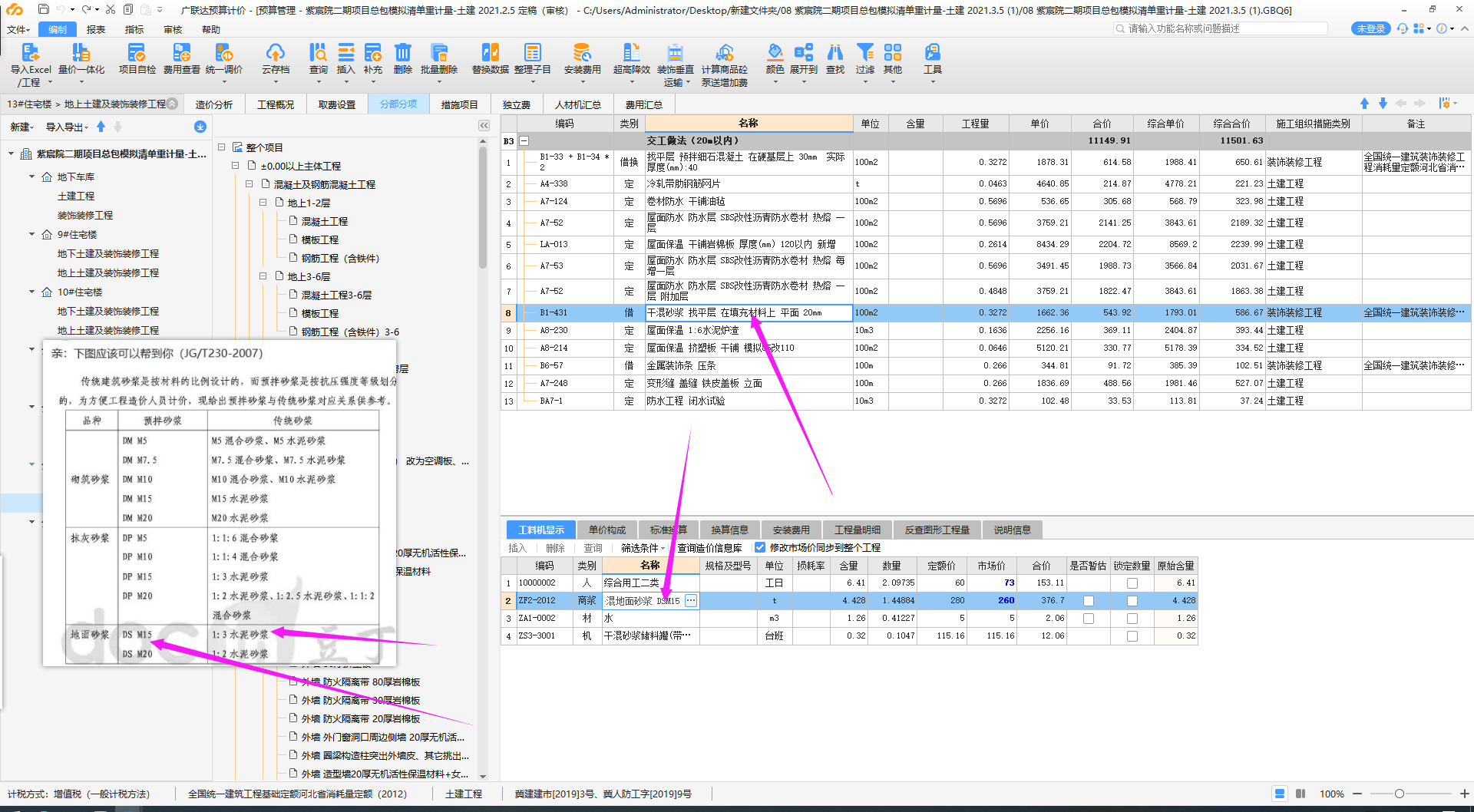Viewport: 1474px width, 812px height.
Task: Click the 未登录 login button
Action: coord(1370,28)
